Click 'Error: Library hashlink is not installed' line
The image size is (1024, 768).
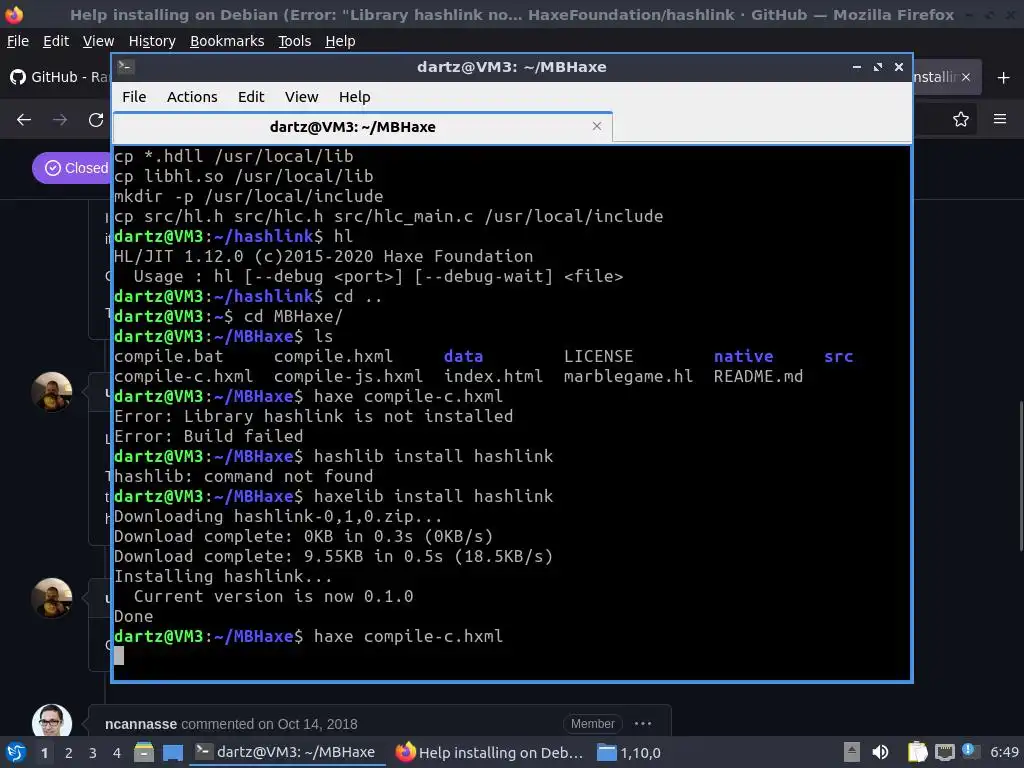[313, 416]
